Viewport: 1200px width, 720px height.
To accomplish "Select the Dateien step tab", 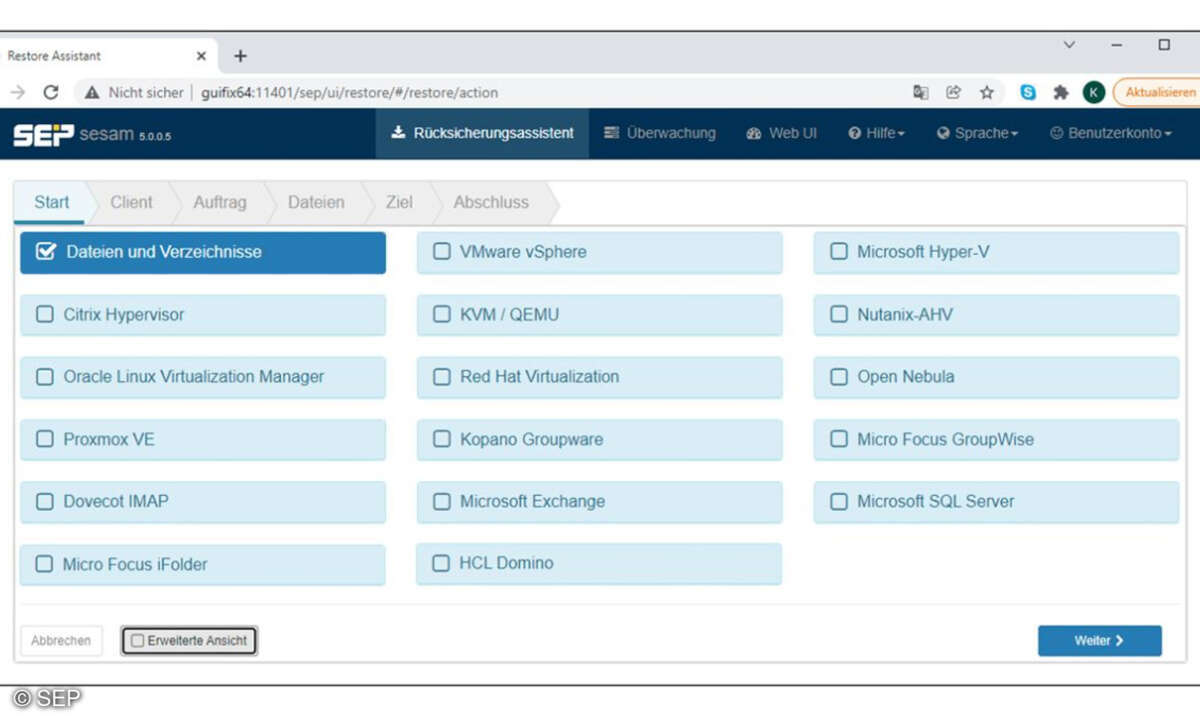I will click(x=316, y=203).
